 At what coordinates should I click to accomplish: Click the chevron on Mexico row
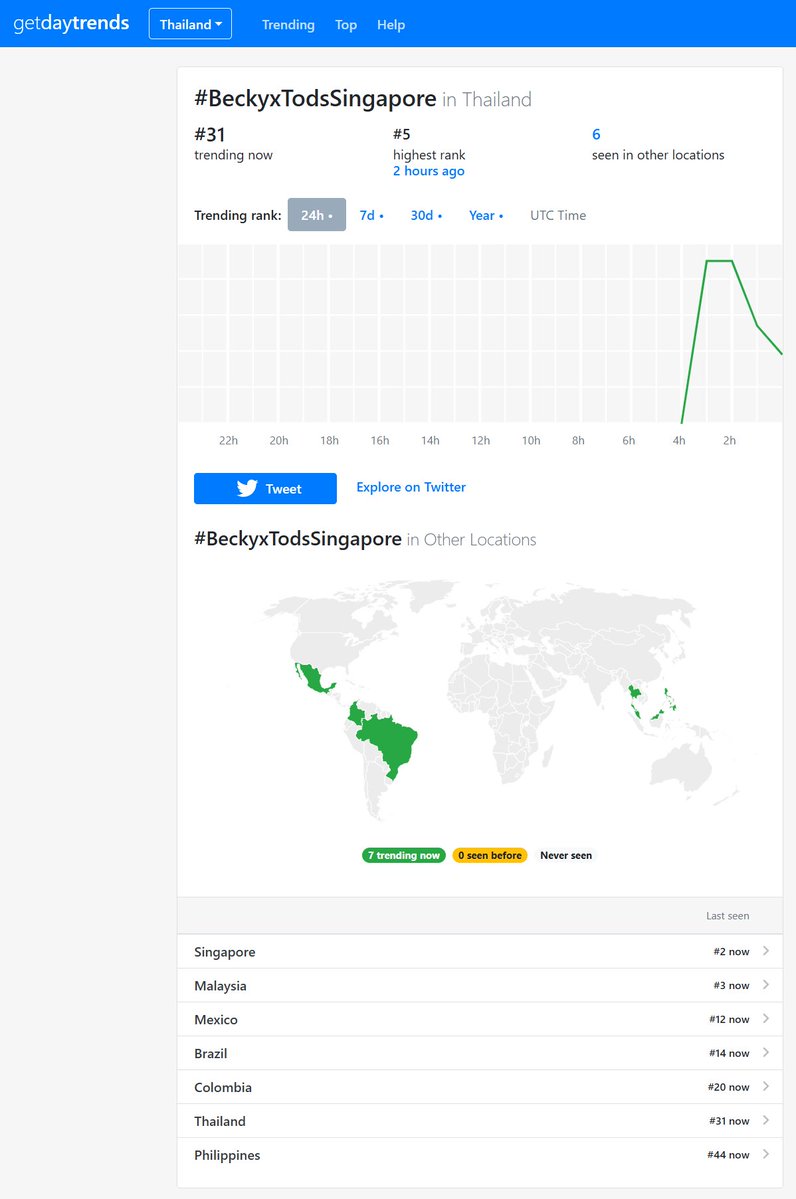pyautogui.click(x=765, y=1019)
